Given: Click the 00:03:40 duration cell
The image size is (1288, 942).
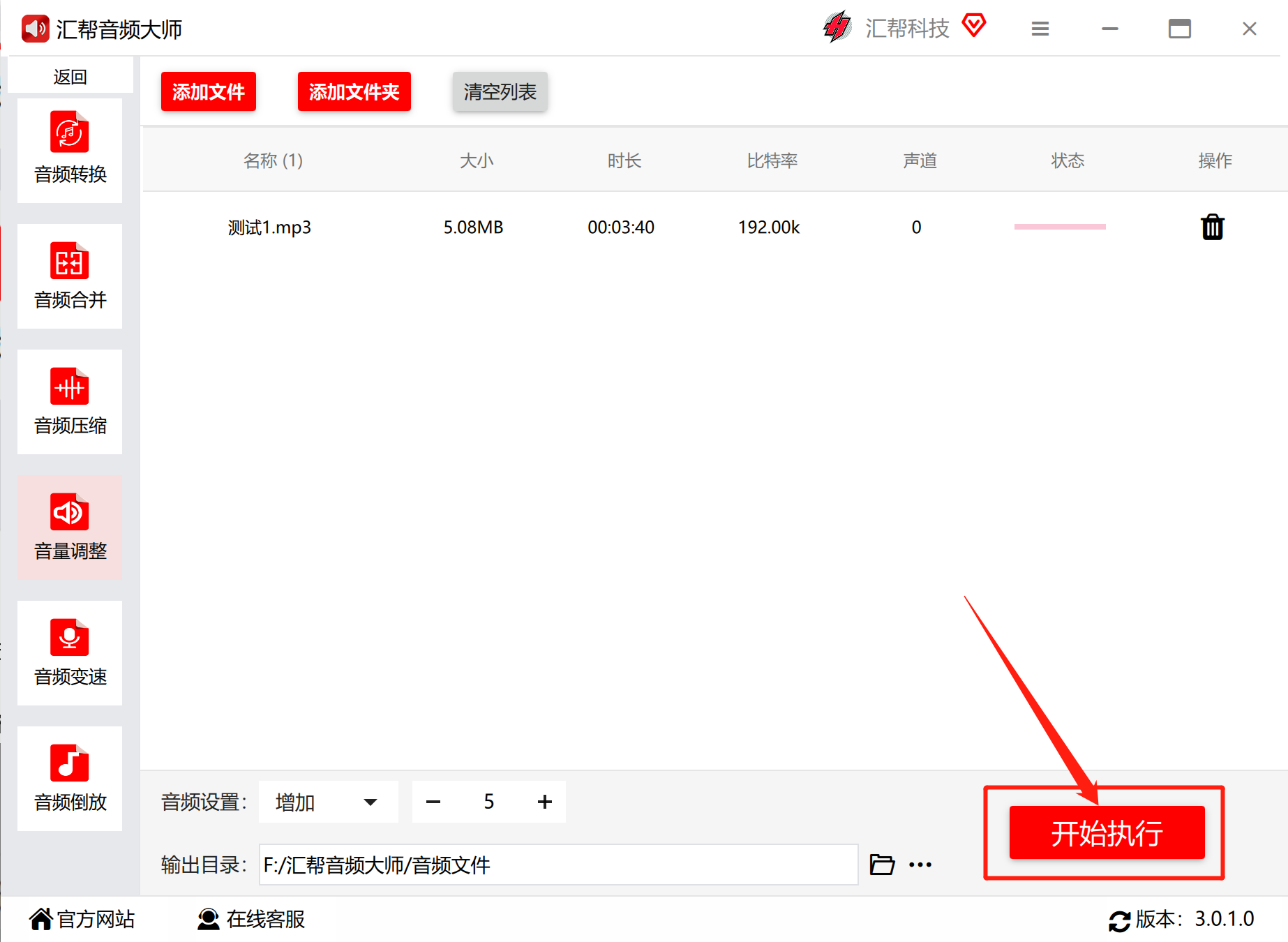Looking at the screenshot, I should [621, 227].
